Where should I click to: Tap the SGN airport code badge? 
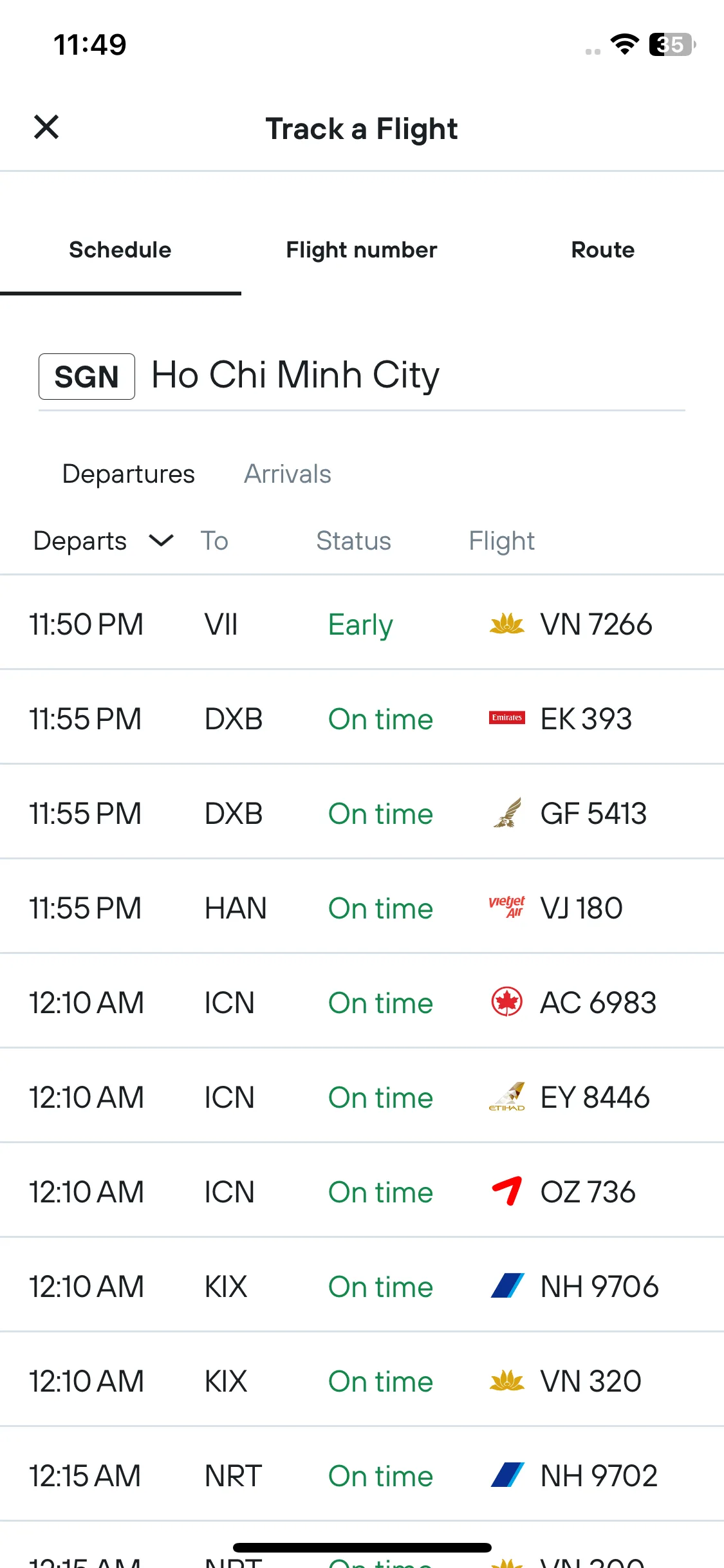pos(87,377)
